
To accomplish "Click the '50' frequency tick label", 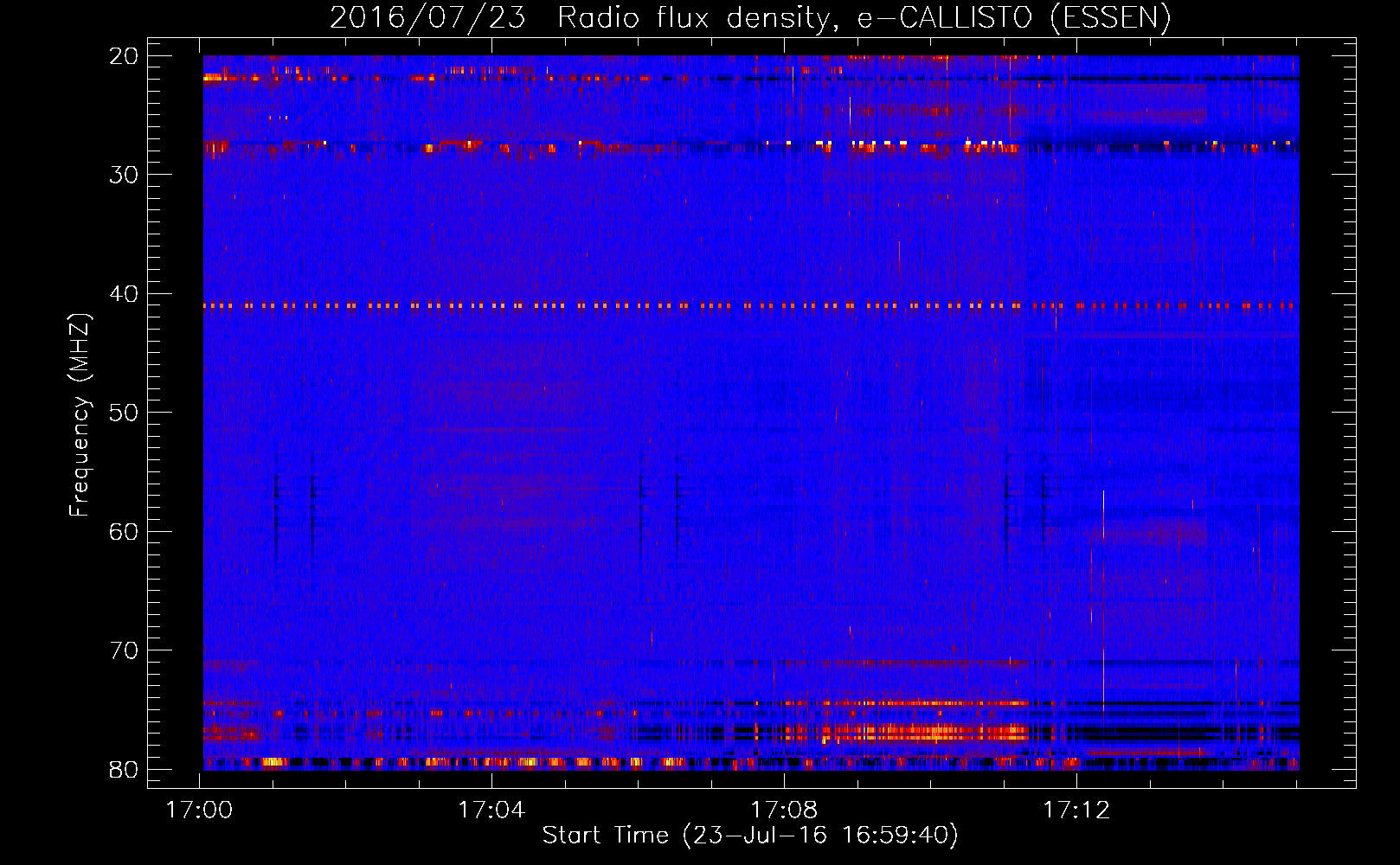I will (125, 413).
